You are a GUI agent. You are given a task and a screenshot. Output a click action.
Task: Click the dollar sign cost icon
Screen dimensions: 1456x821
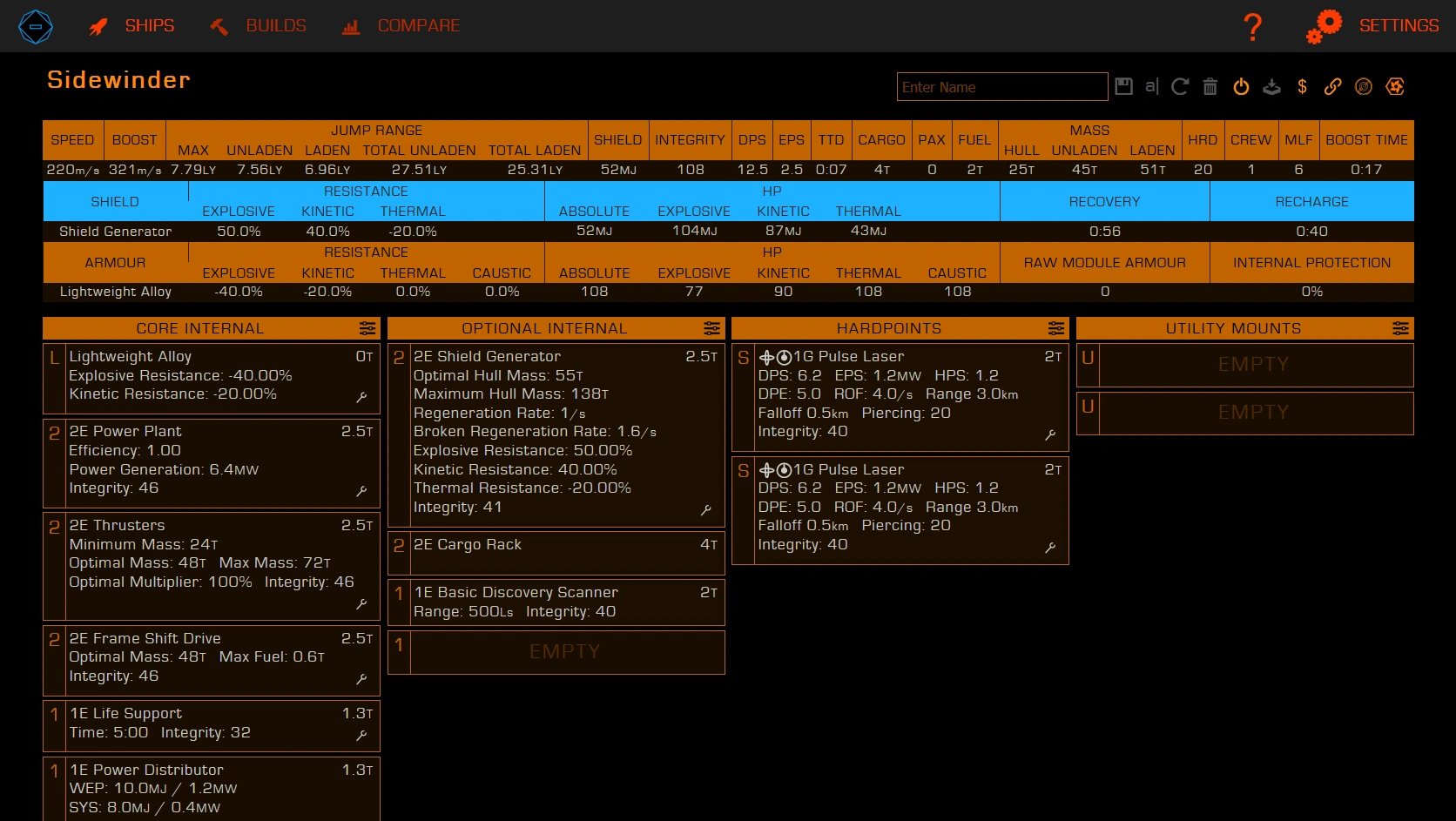click(x=1302, y=86)
